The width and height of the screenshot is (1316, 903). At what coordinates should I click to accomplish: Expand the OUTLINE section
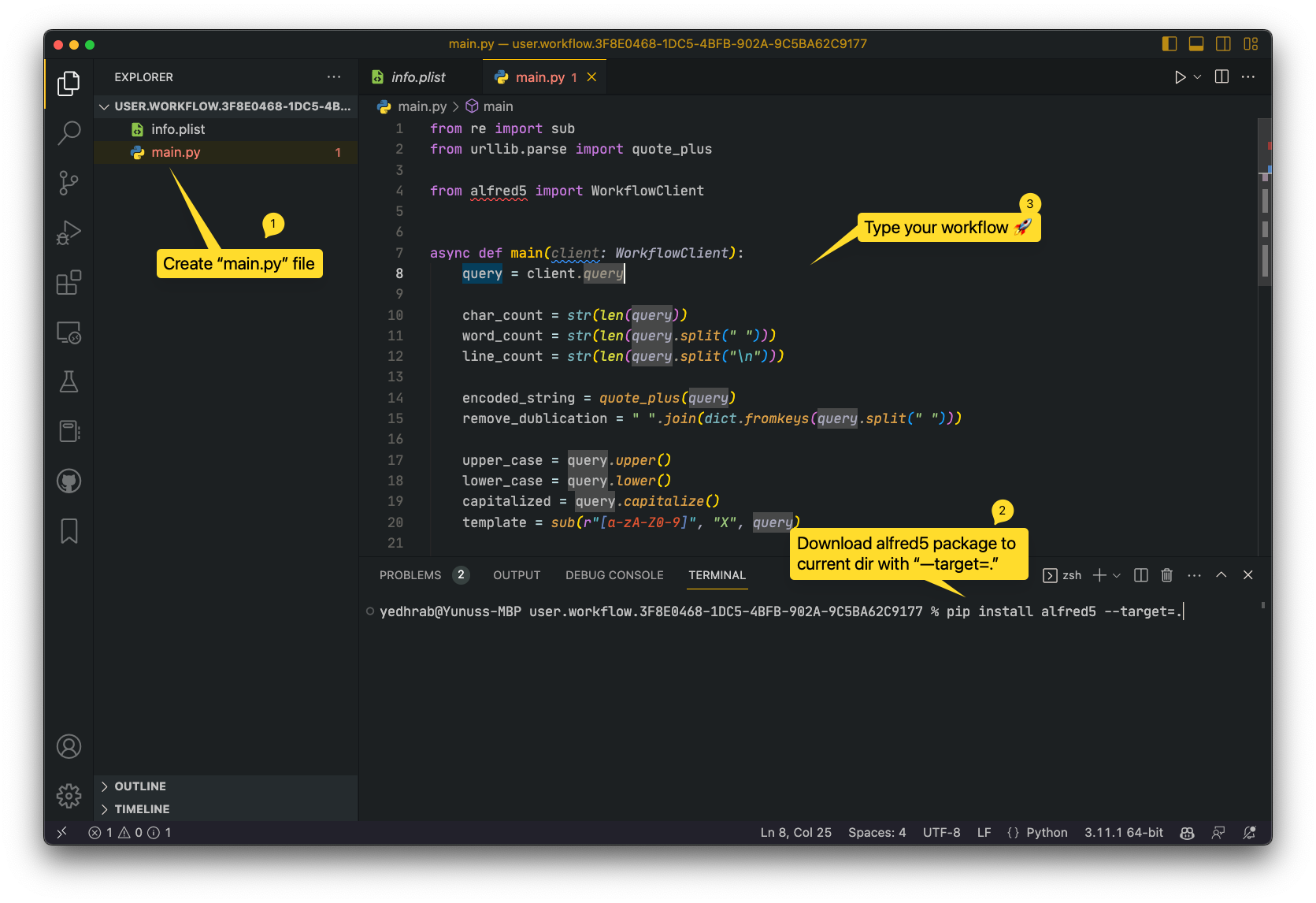140,786
